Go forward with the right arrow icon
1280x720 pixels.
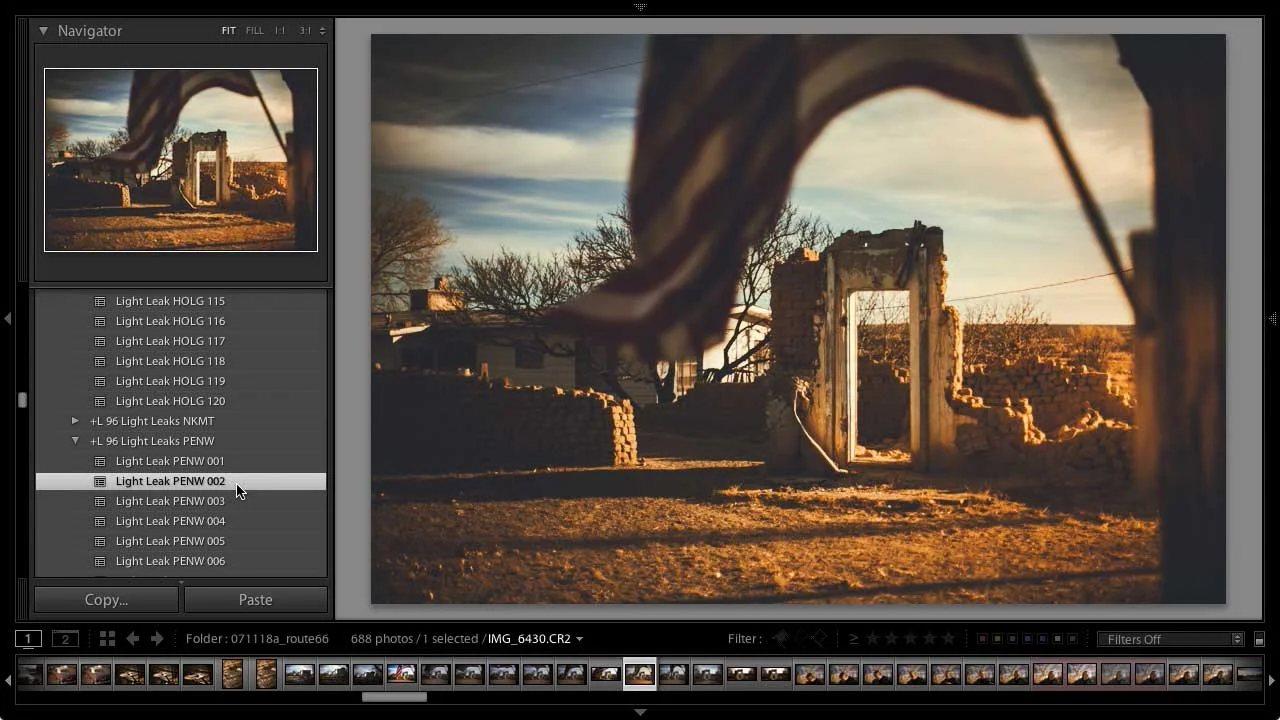157,639
